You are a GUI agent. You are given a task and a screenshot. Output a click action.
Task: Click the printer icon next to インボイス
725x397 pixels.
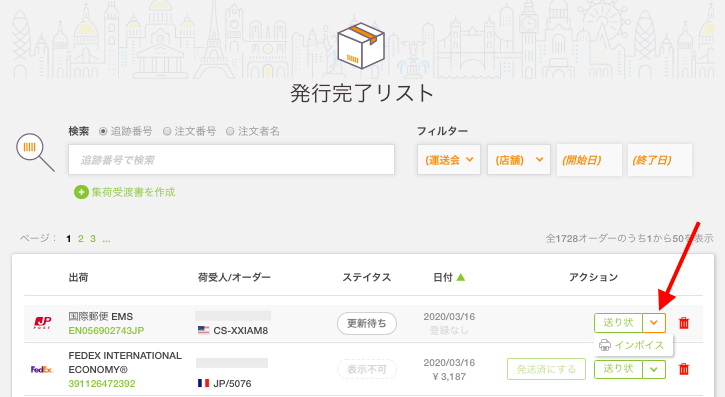click(605, 345)
